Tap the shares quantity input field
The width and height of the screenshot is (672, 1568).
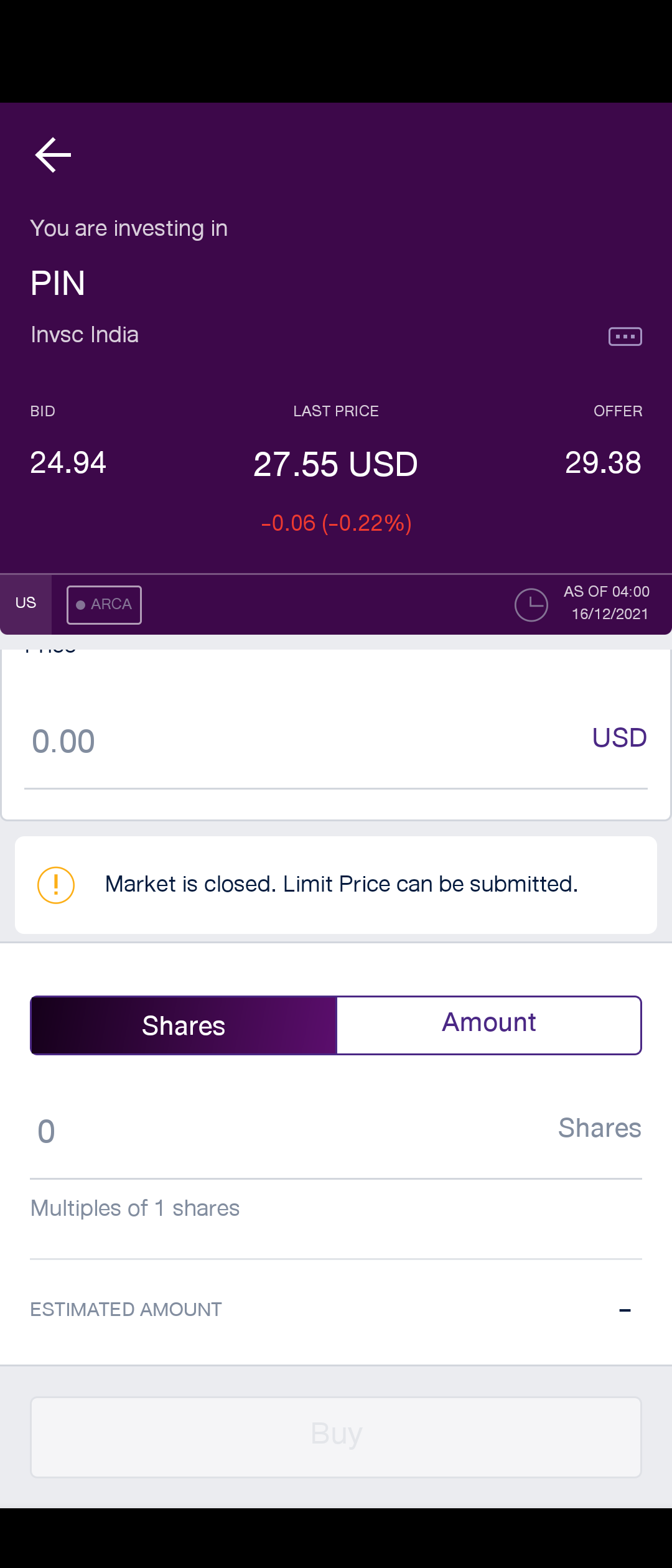(336, 1131)
